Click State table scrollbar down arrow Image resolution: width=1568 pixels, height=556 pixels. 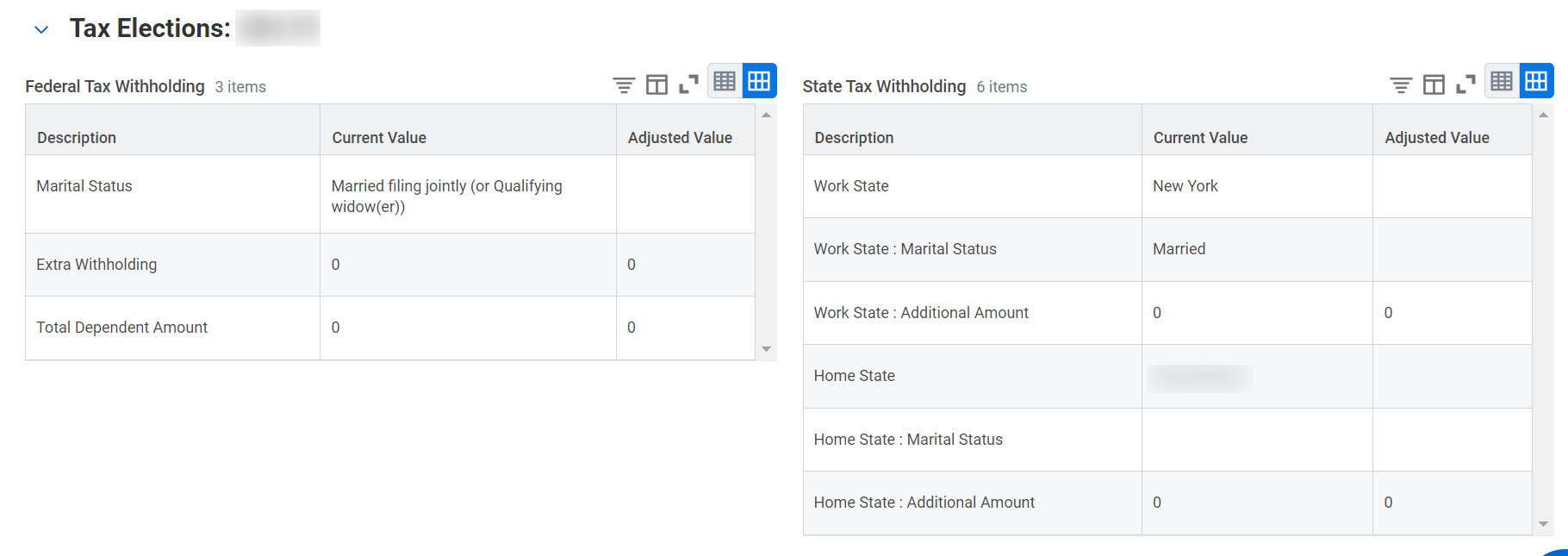[1543, 524]
